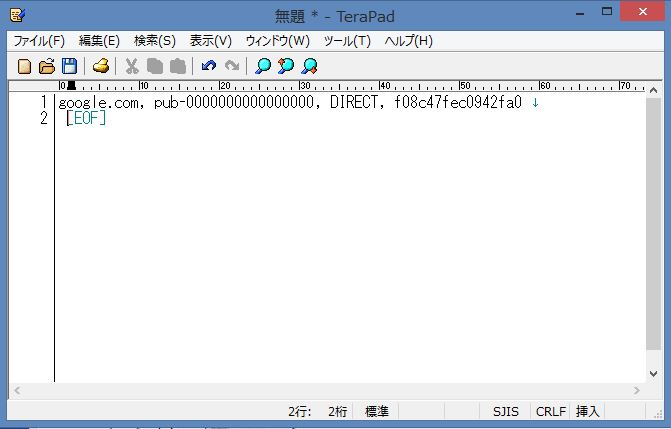Screen dimensions: 671x429
Task: Click the Copy toolbar icon
Action: point(155,66)
